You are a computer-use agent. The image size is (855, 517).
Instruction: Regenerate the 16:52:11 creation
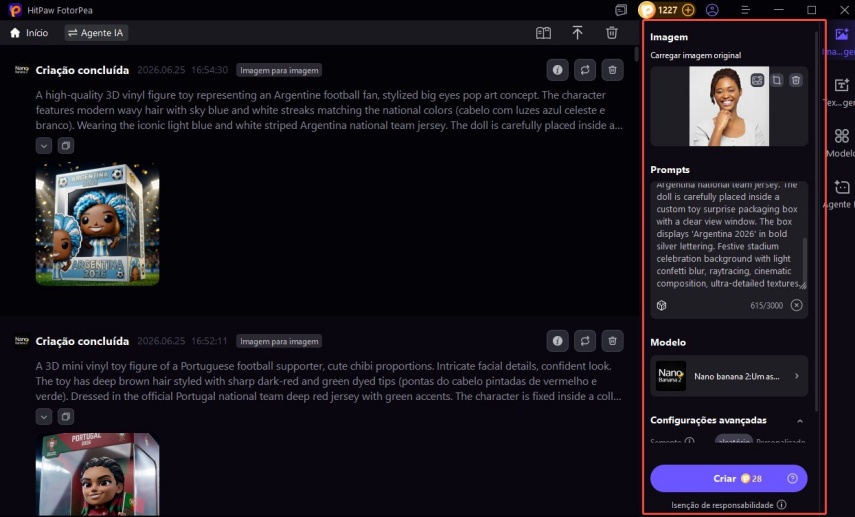[585, 341]
